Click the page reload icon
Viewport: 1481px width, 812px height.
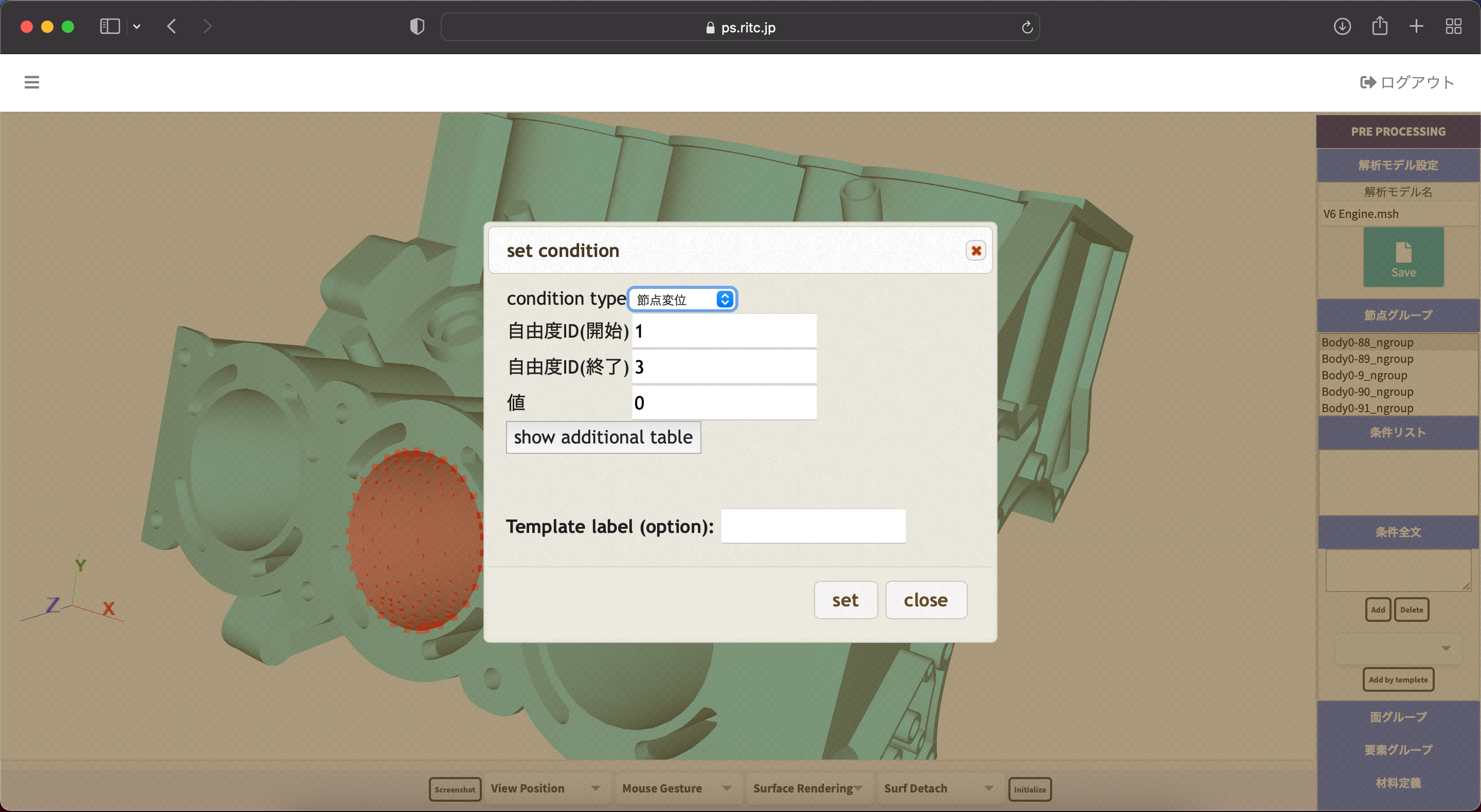(x=1027, y=27)
